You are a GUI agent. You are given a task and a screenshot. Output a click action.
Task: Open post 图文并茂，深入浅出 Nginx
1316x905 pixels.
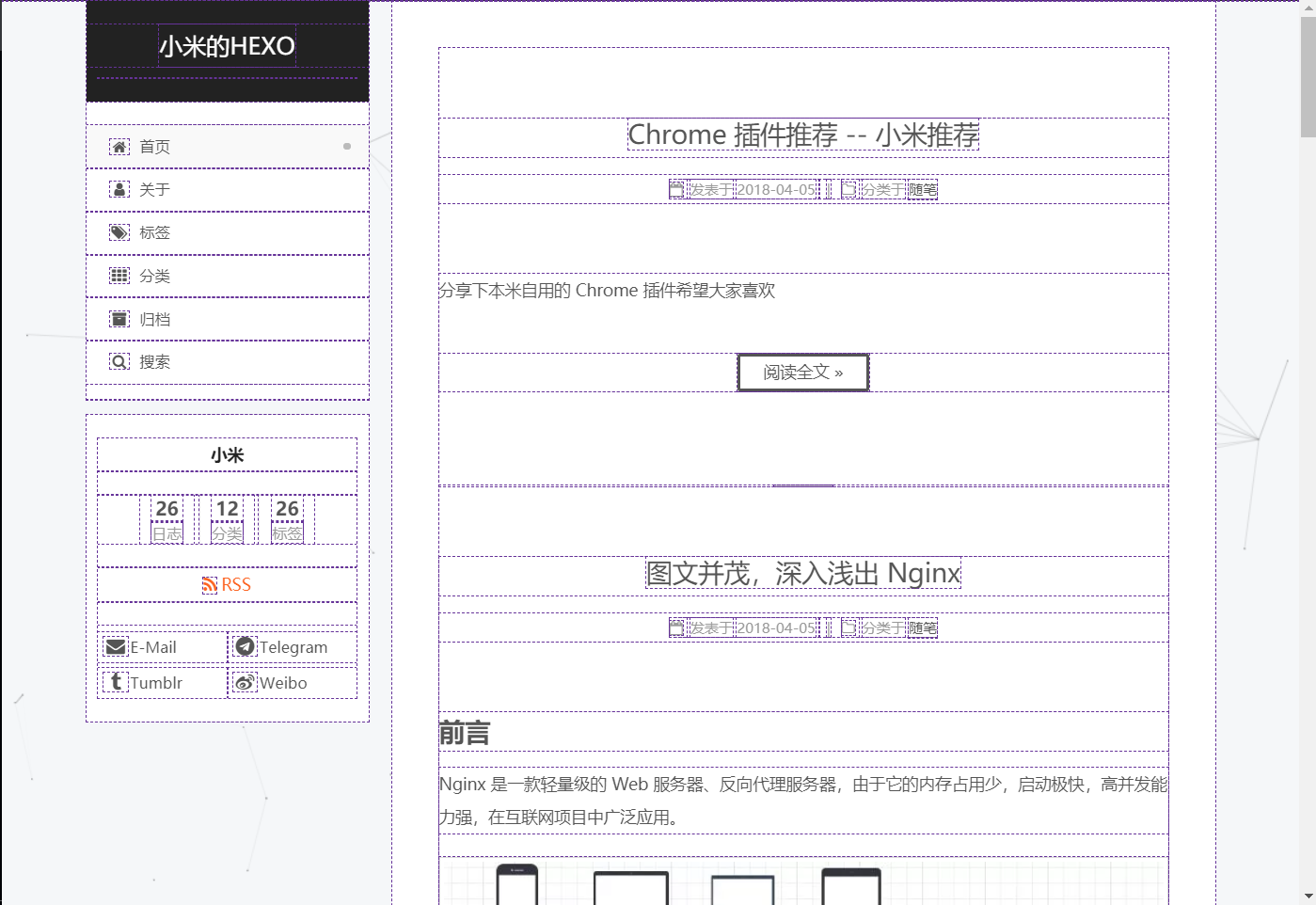(803, 573)
